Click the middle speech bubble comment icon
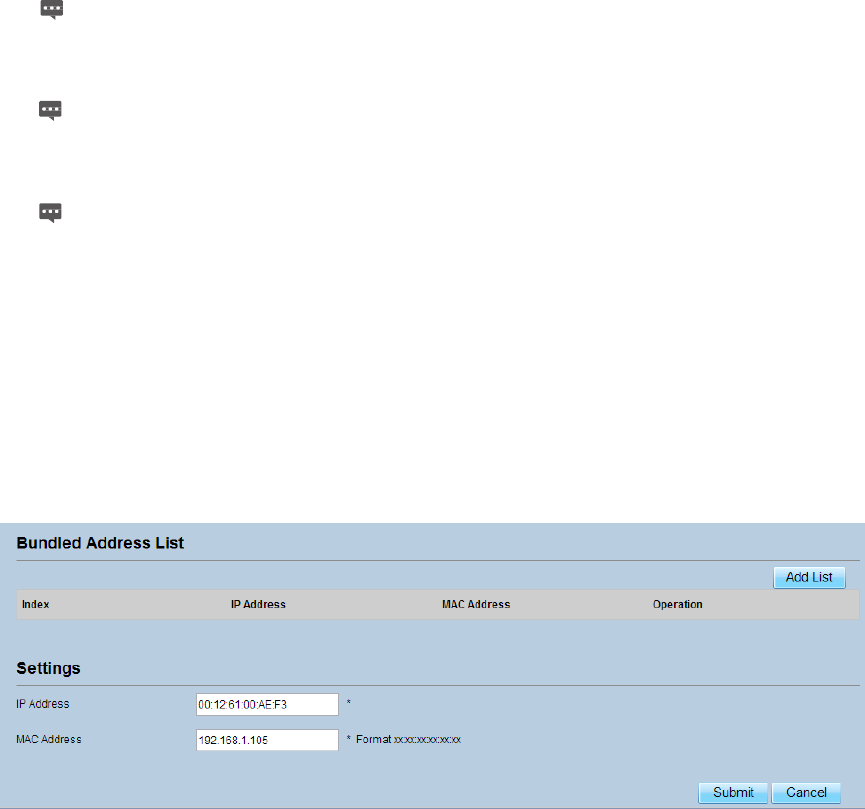Screen dimensions: 865x809 (50, 110)
